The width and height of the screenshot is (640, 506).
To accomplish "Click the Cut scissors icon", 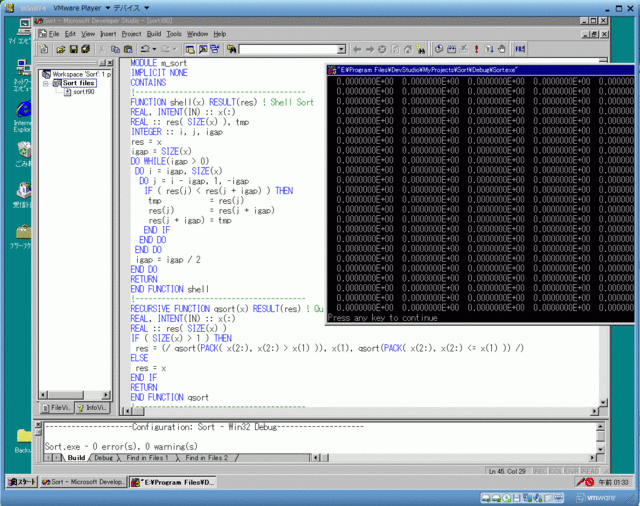I will tap(102, 49).
